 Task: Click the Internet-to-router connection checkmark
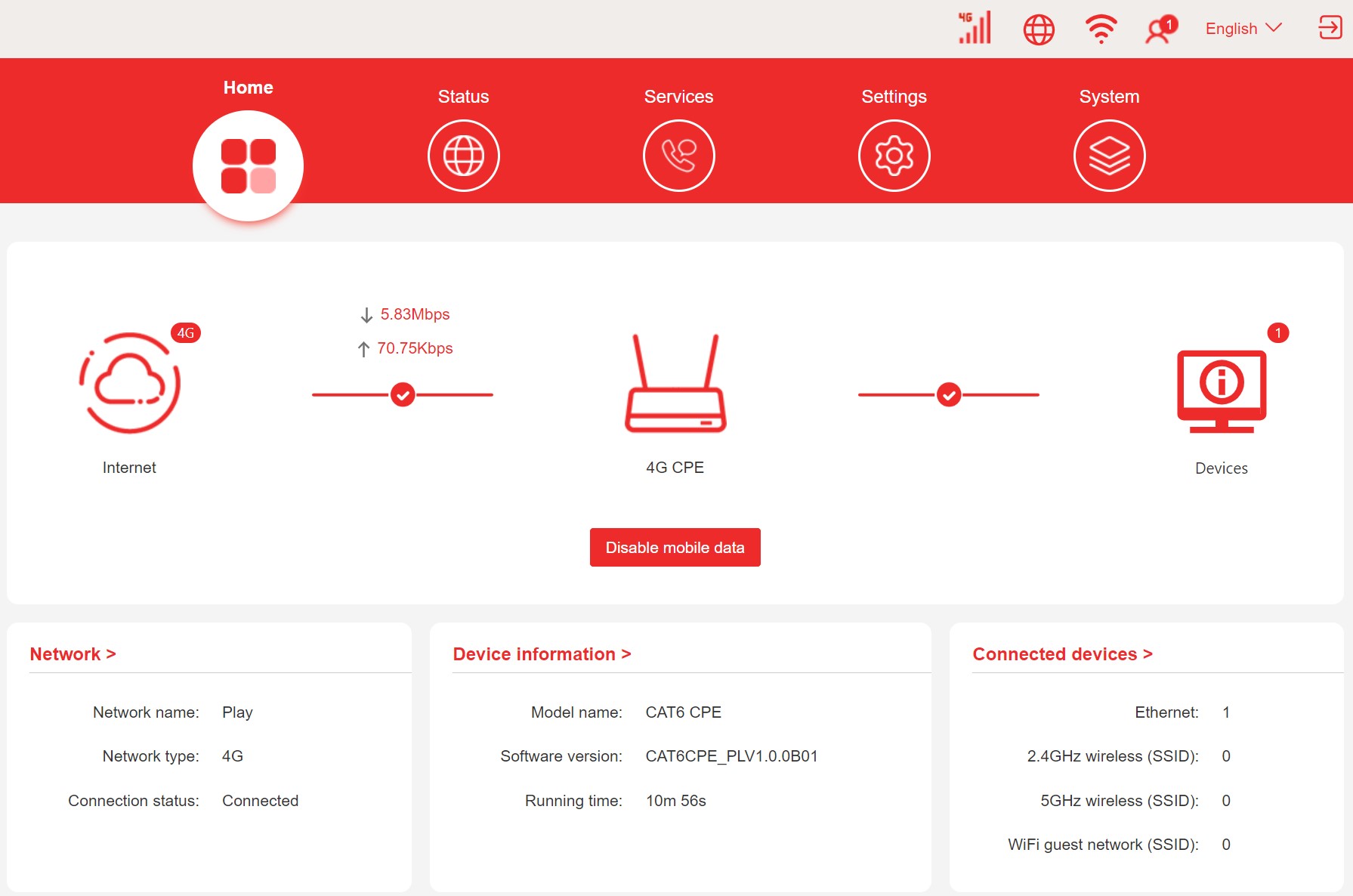[x=403, y=394]
